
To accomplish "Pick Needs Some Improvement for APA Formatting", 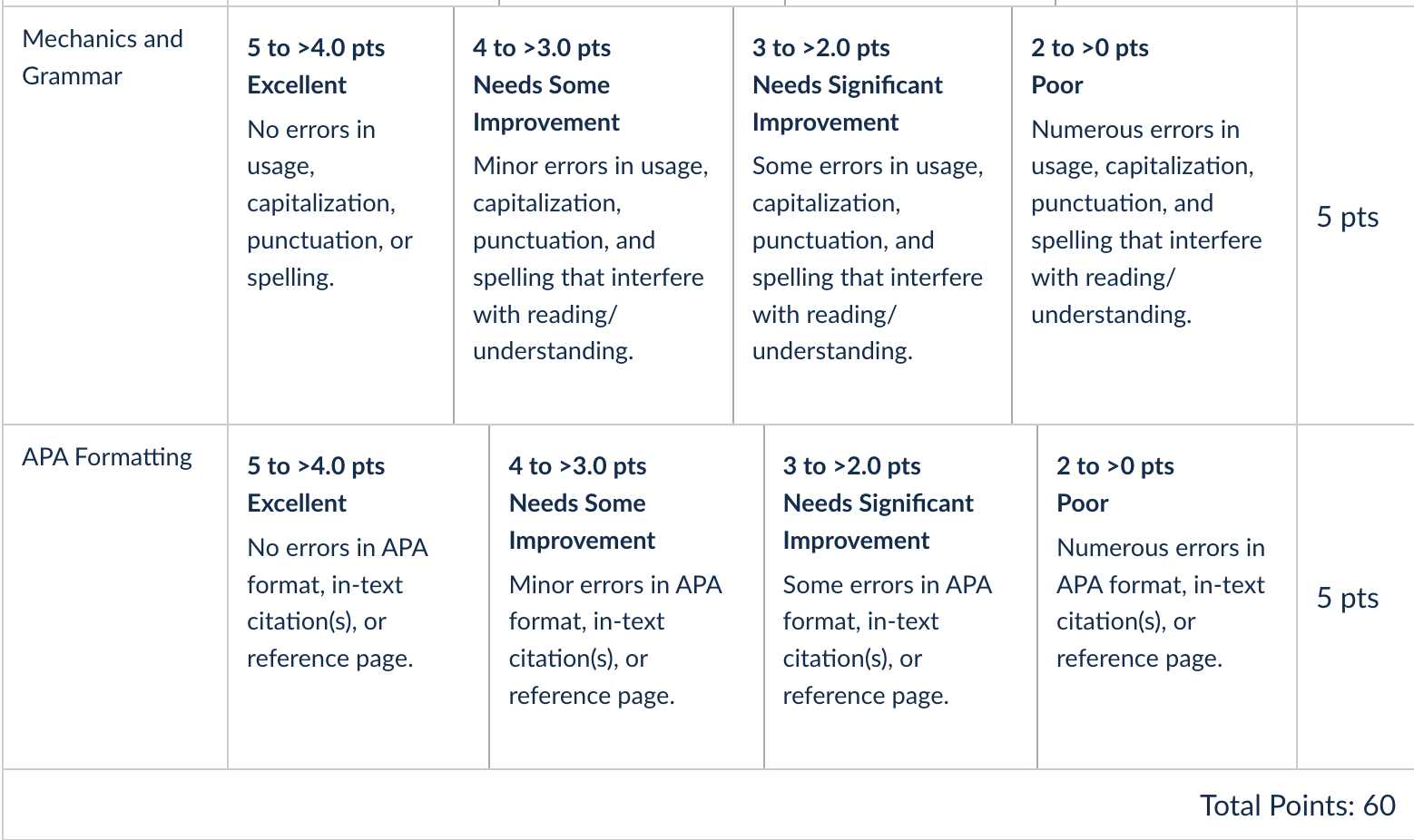I will click(x=626, y=597).
